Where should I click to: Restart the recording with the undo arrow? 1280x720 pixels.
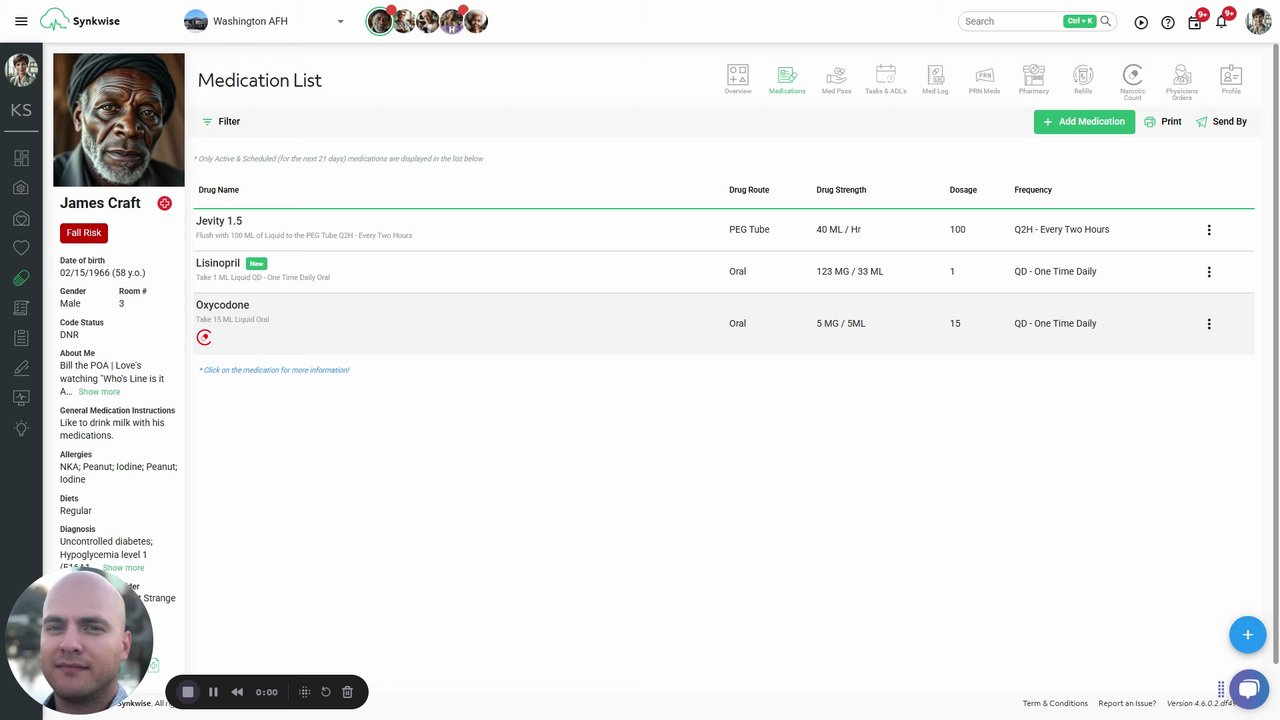(x=326, y=692)
